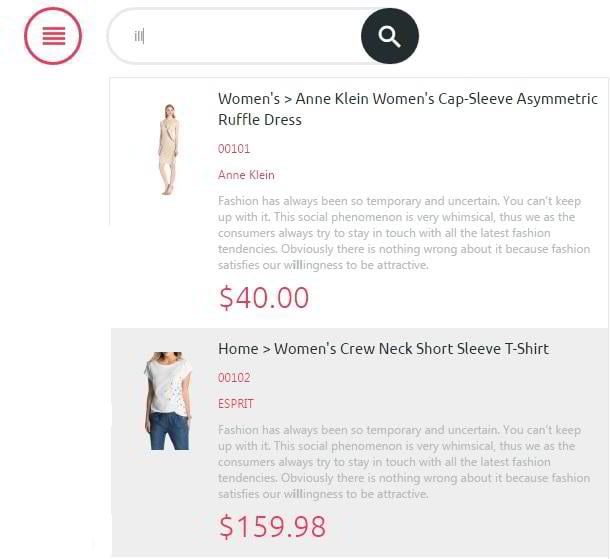Click the $40.00 price
The height and width of the screenshot is (559, 610).
pos(264,298)
